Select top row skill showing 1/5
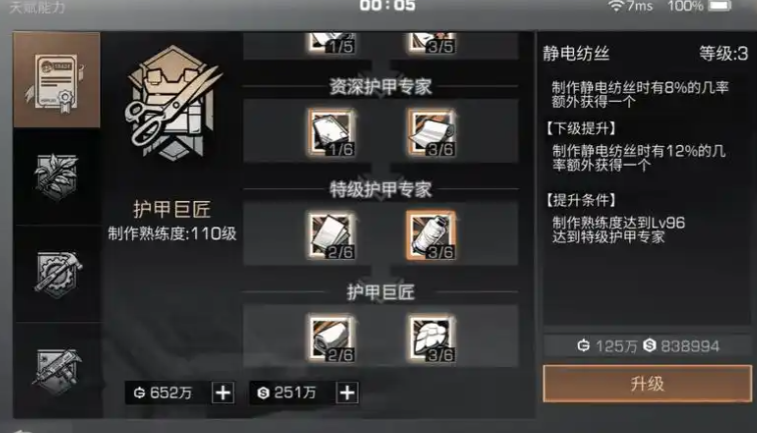 331,43
